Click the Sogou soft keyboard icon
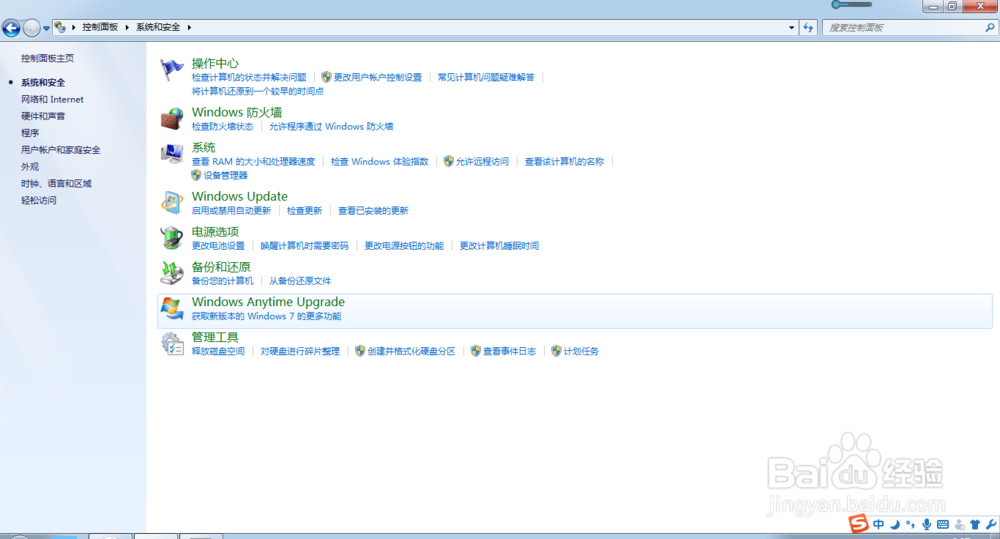Image resolution: width=1000 pixels, height=539 pixels. click(x=943, y=524)
